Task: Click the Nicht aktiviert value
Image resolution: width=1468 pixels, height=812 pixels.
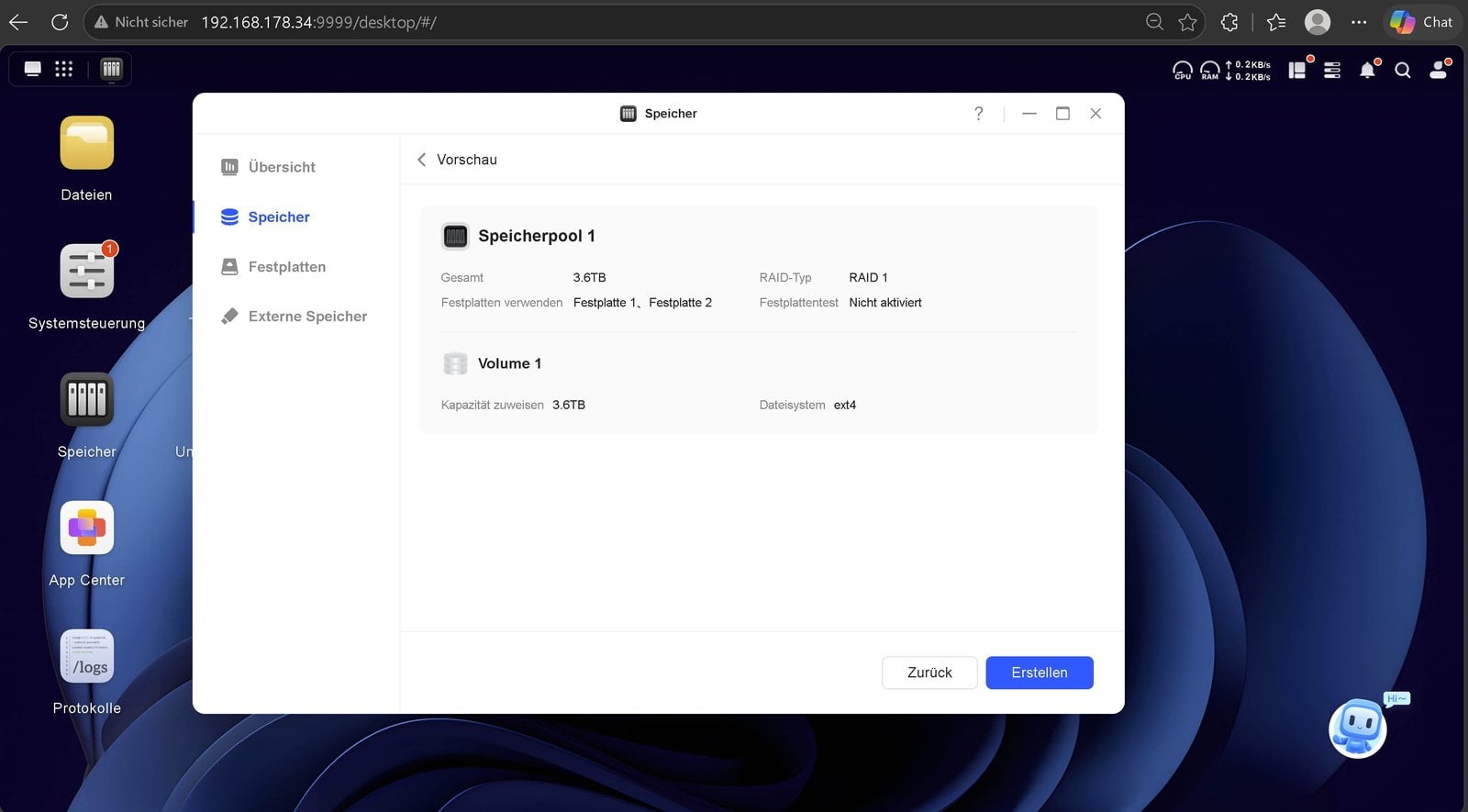Action: pos(885,303)
